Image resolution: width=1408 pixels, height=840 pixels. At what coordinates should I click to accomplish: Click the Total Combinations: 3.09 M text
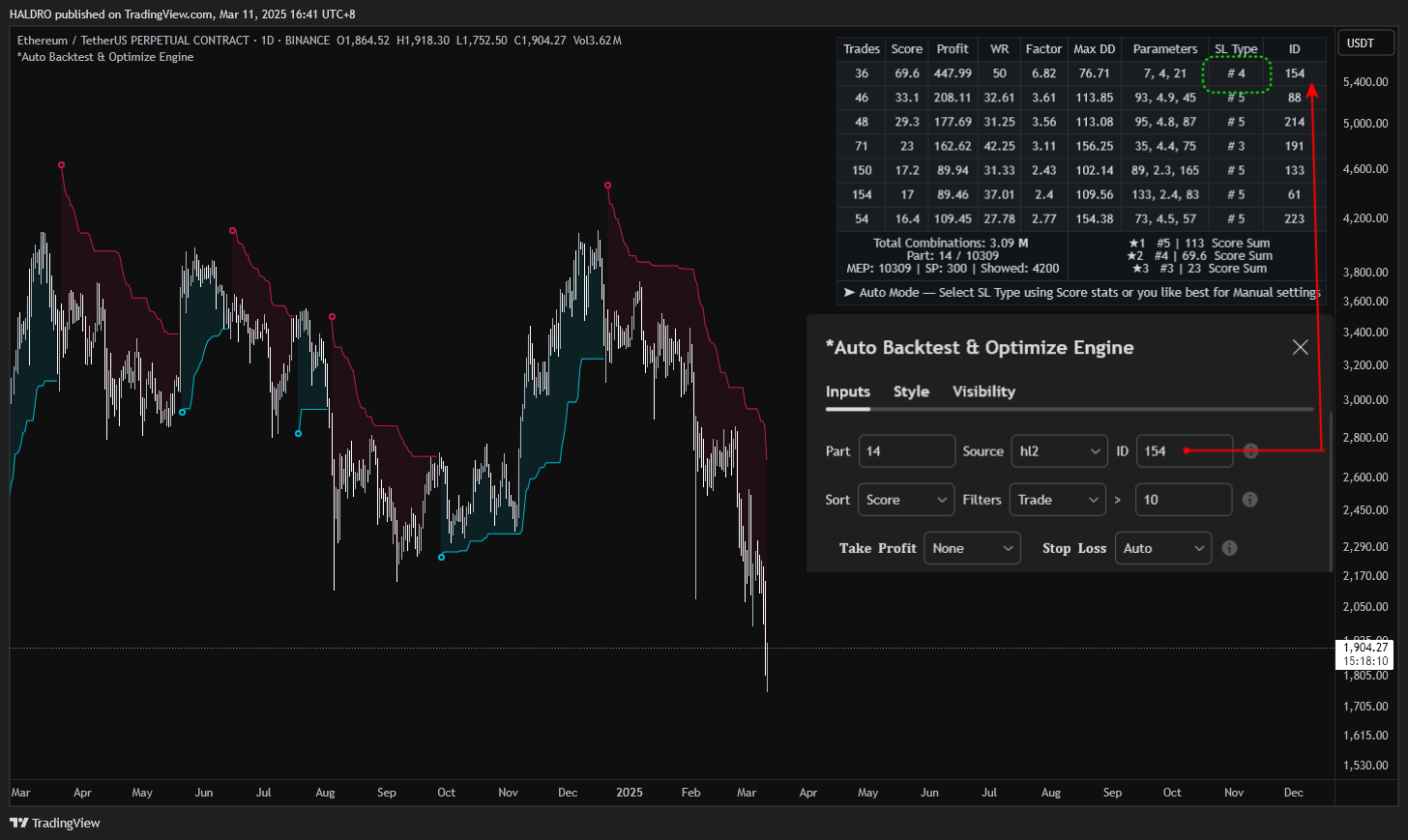(951, 244)
